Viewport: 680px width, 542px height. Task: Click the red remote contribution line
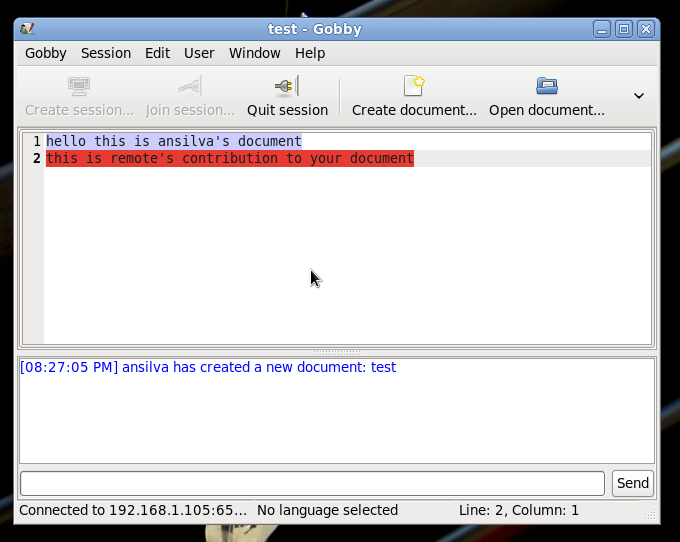(229, 158)
